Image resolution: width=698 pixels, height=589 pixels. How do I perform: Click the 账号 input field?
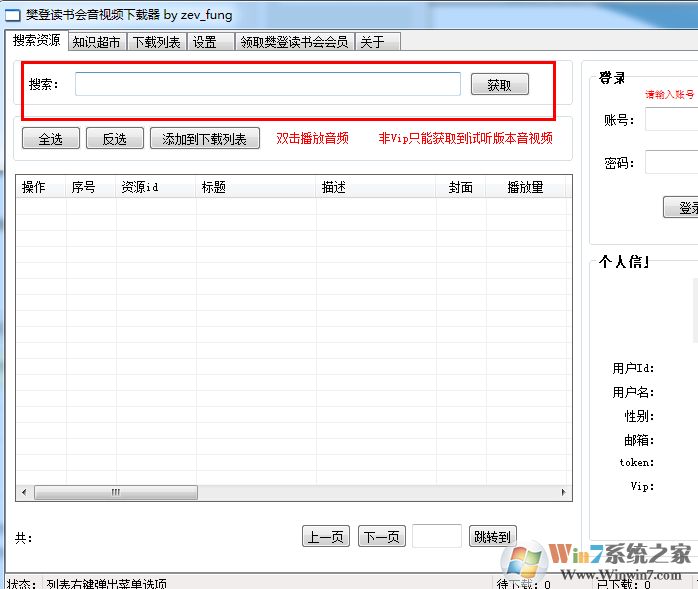(x=671, y=119)
